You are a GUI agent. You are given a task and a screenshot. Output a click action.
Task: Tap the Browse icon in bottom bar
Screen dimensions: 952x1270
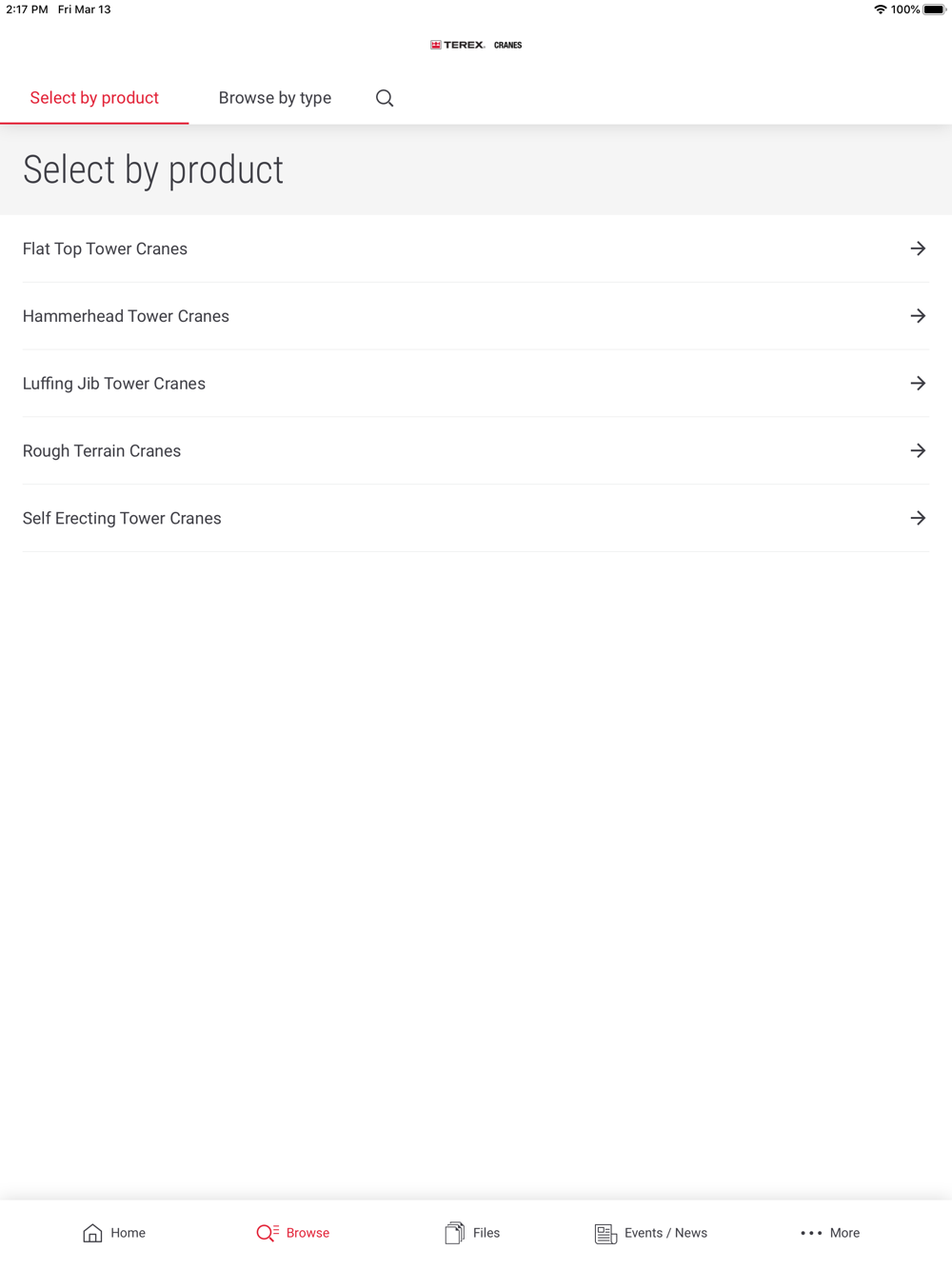(x=268, y=1233)
